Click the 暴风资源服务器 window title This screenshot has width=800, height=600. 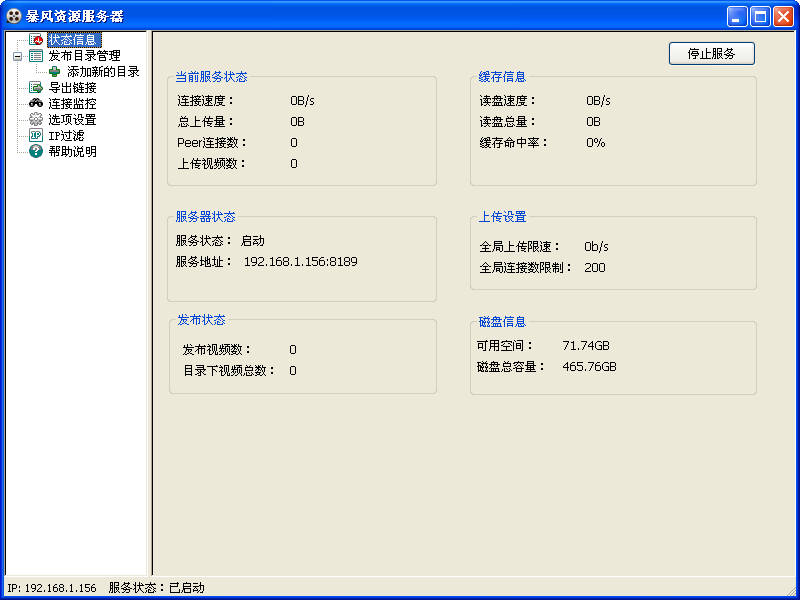[74, 16]
